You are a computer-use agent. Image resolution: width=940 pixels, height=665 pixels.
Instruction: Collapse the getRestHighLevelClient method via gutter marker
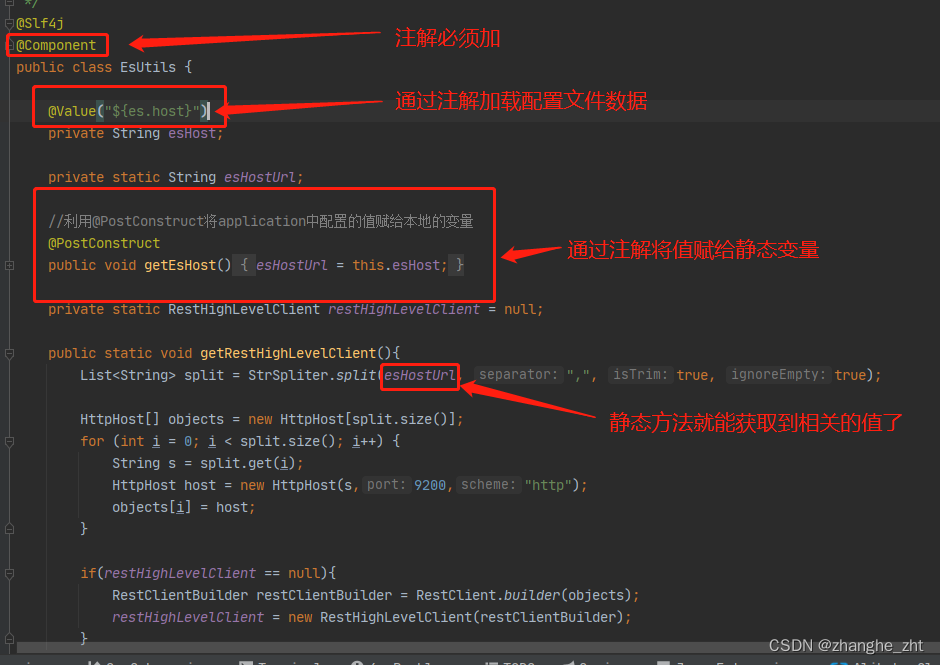(10, 354)
